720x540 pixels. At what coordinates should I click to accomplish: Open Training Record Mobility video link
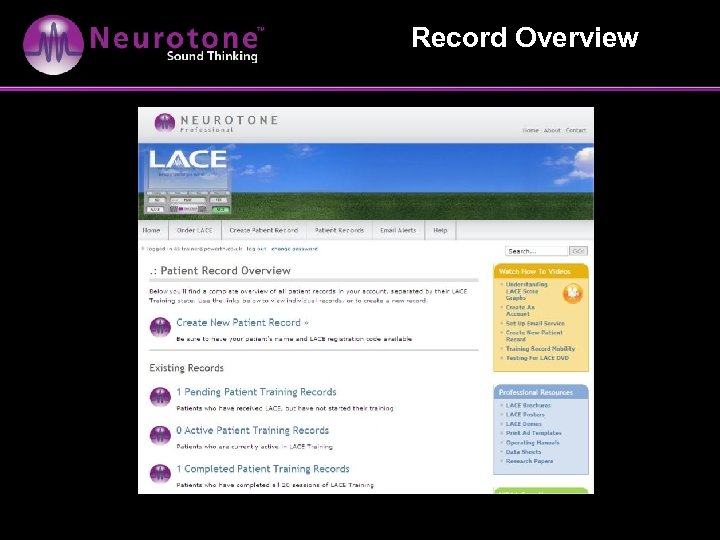click(540, 349)
